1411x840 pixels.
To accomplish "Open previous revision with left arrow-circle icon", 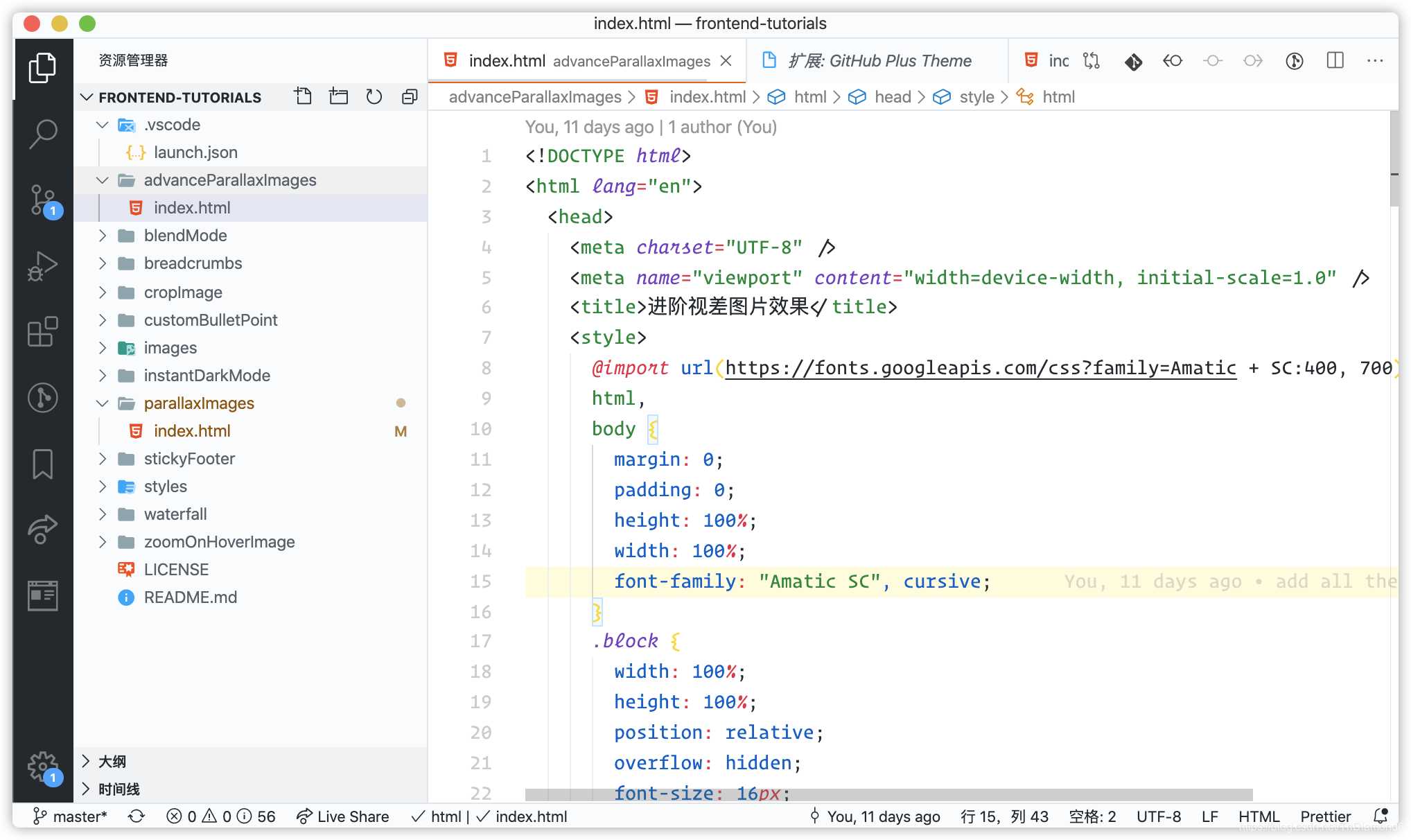I will click(x=1173, y=61).
